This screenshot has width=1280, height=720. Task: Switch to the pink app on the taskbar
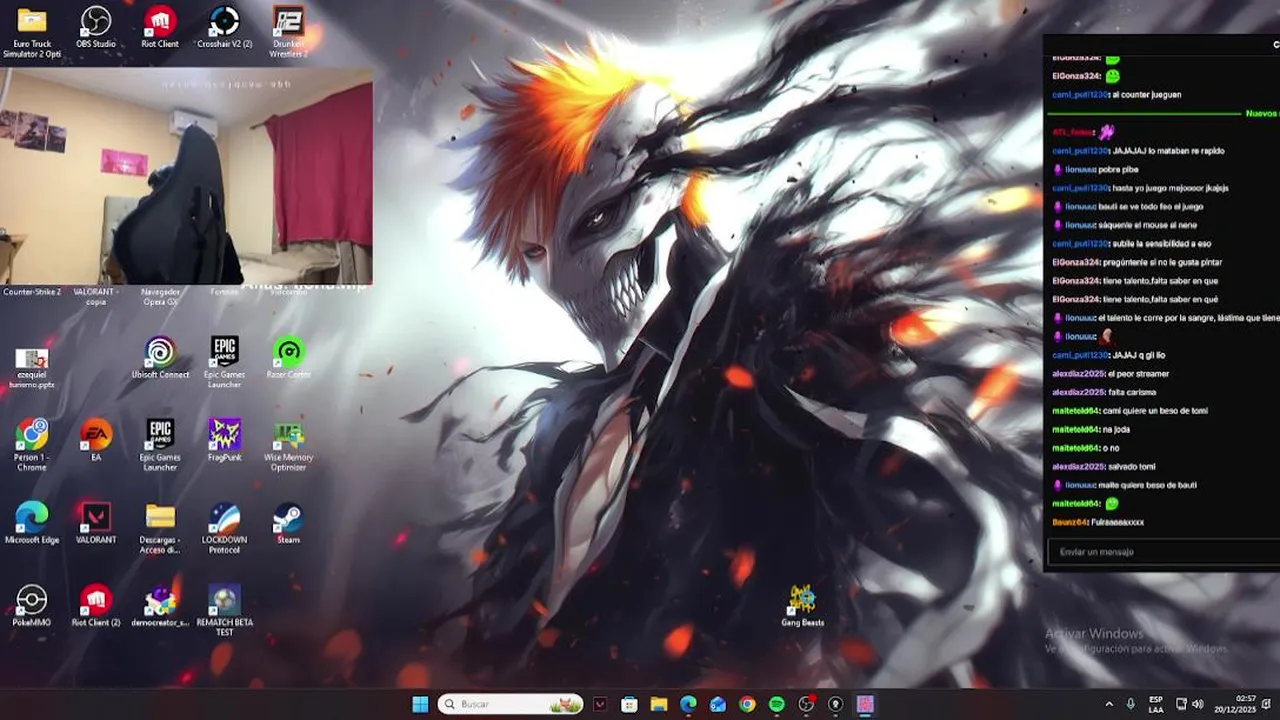tap(865, 704)
